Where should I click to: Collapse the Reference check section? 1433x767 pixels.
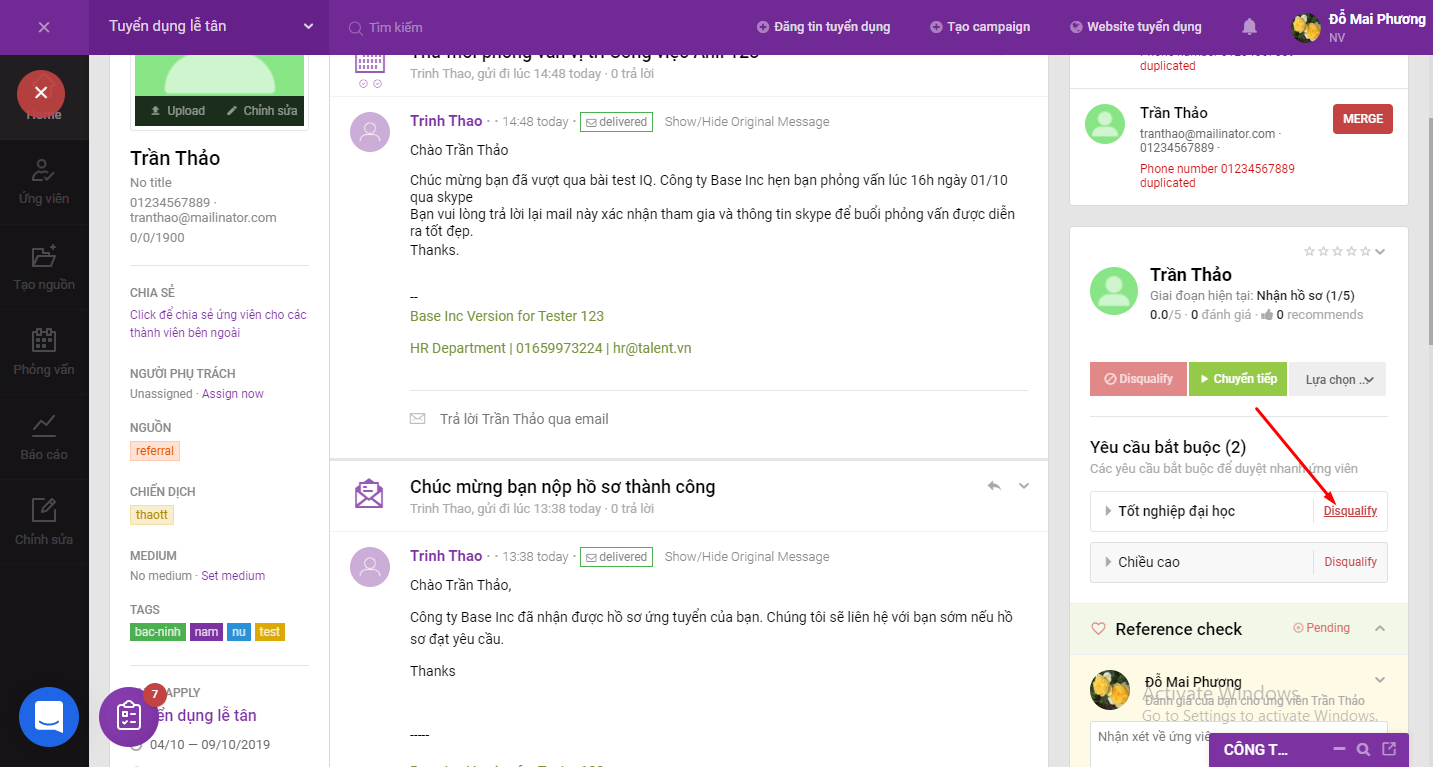(x=1380, y=628)
